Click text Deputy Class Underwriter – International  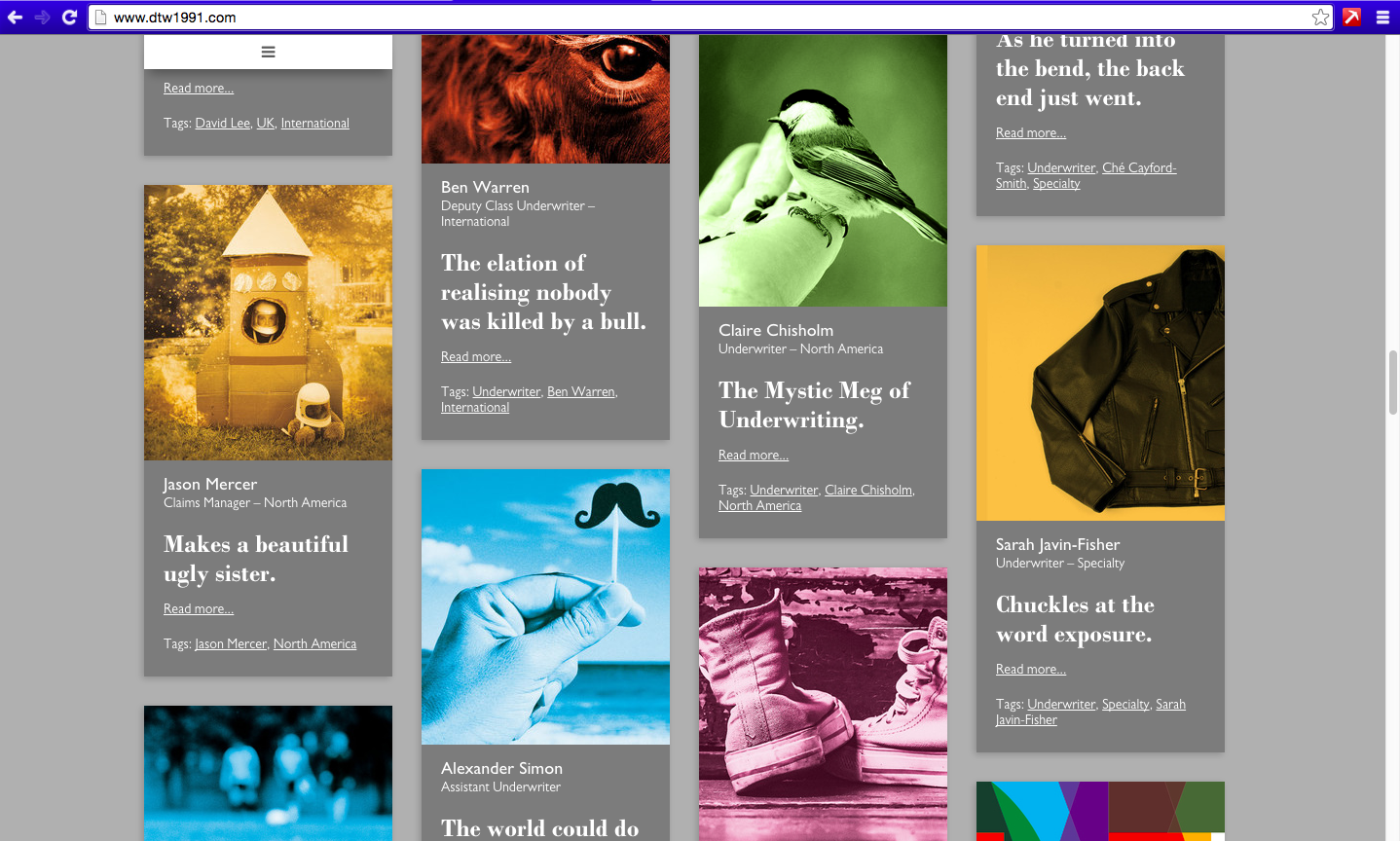(518, 214)
